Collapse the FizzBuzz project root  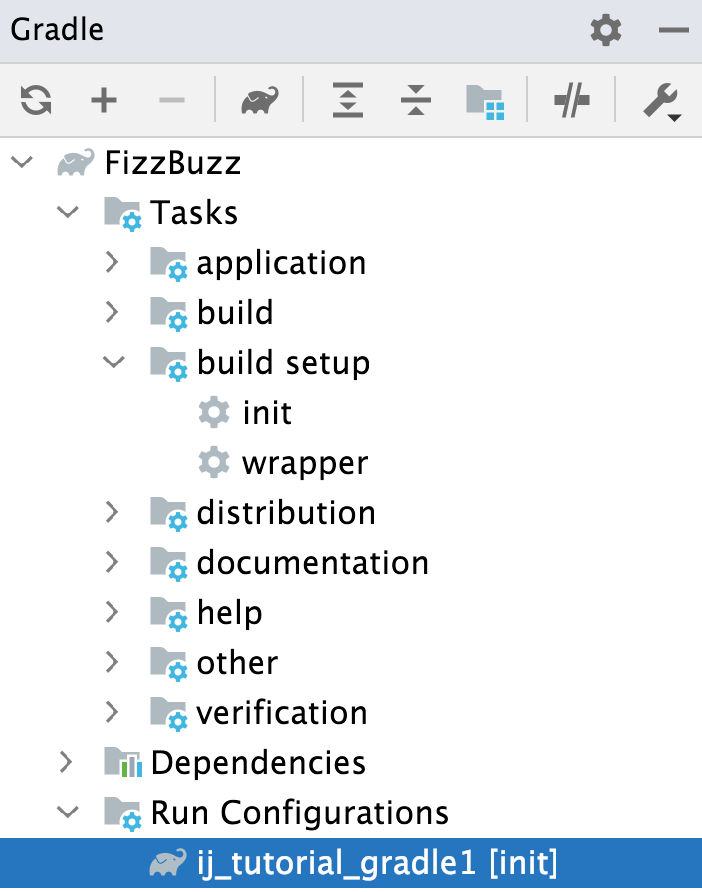[21, 162]
